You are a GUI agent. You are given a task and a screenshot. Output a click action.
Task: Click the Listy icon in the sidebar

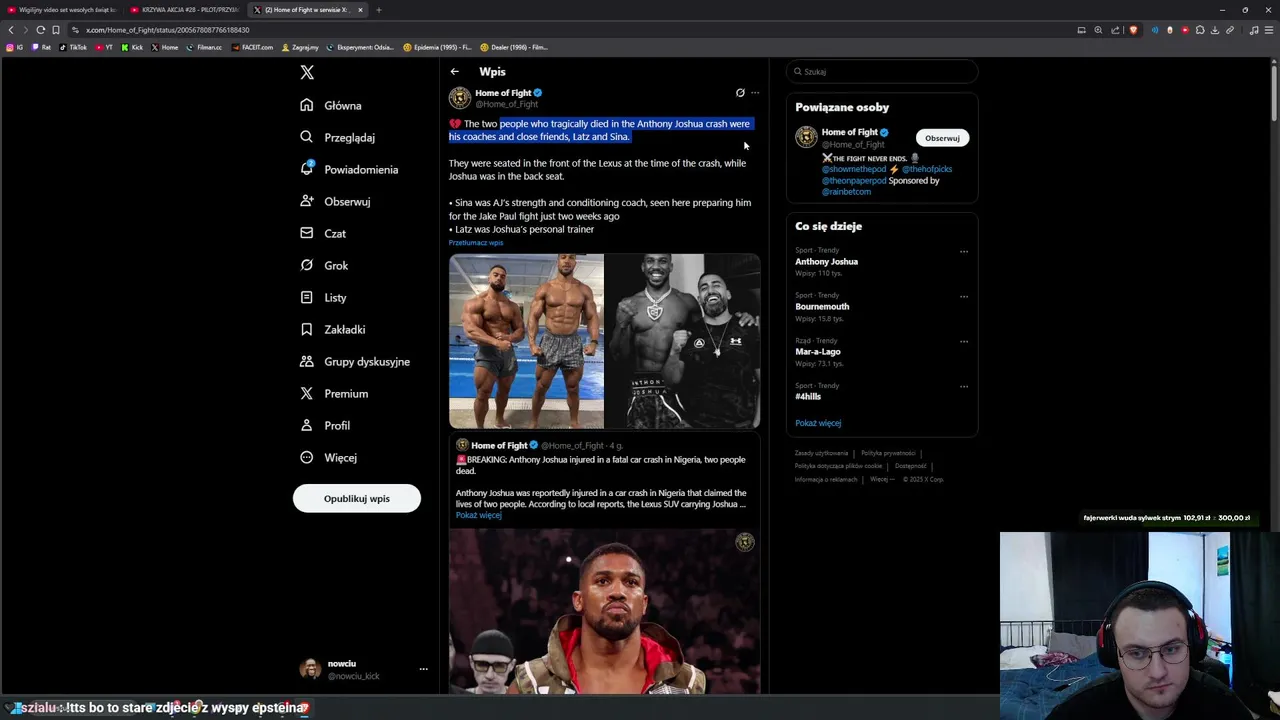[306, 297]
